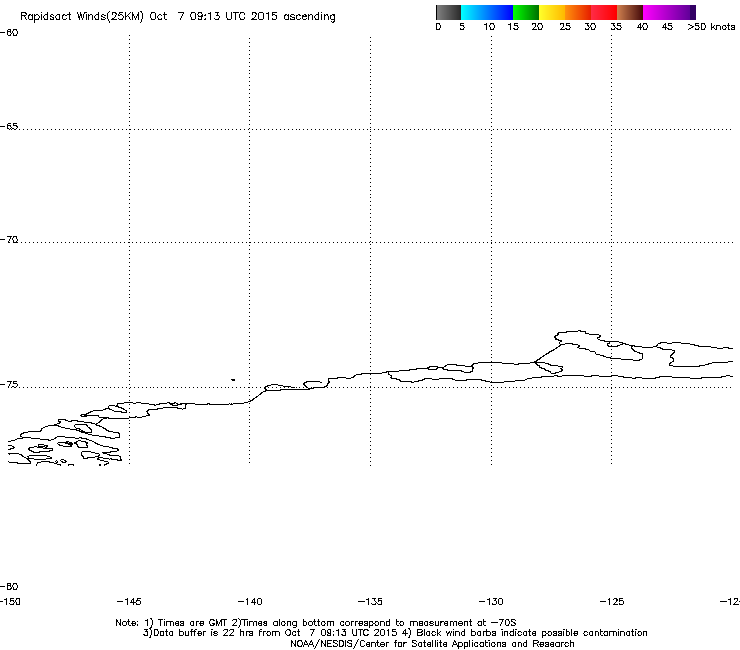Click the legend label '25'
This screenshot has width=740, height=650.
tap(565, 26)
